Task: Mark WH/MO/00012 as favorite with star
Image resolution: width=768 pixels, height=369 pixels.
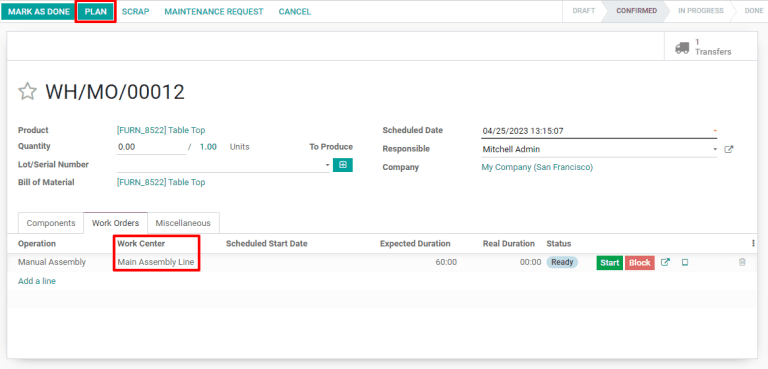Action: point(27,92)
